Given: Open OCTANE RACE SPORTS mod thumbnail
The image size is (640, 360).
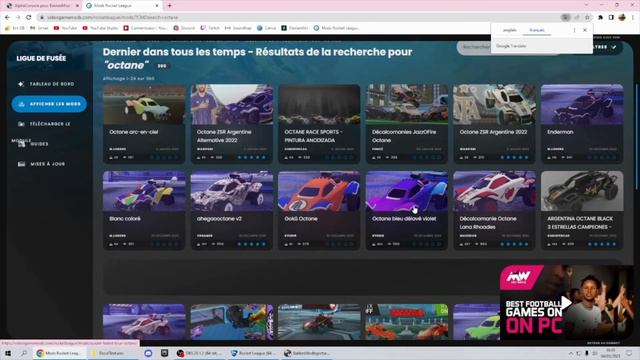Looking at the screenshot, I should click(319, 104).
